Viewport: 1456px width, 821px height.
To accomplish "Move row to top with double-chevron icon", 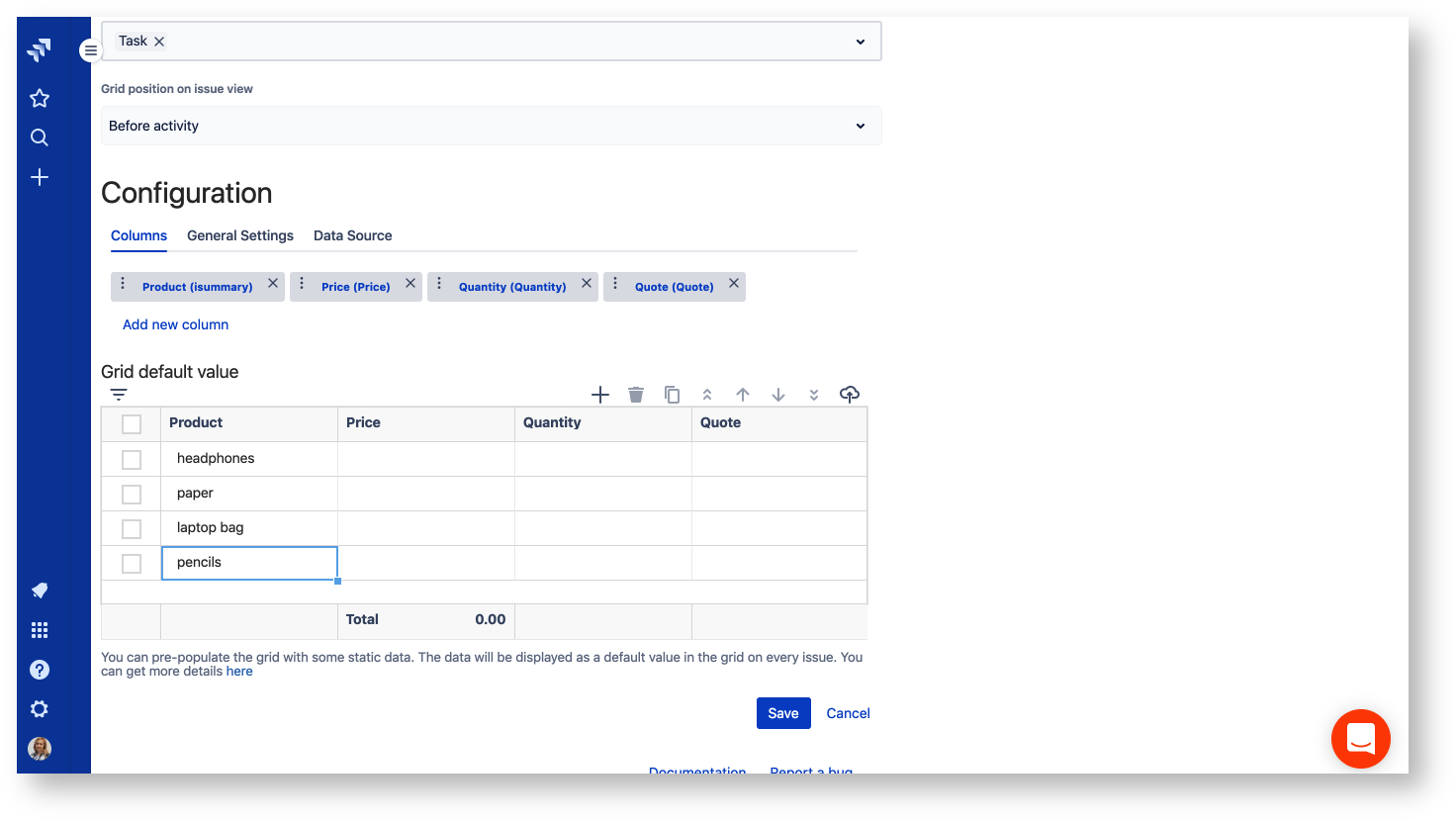I will pos(707,394).
